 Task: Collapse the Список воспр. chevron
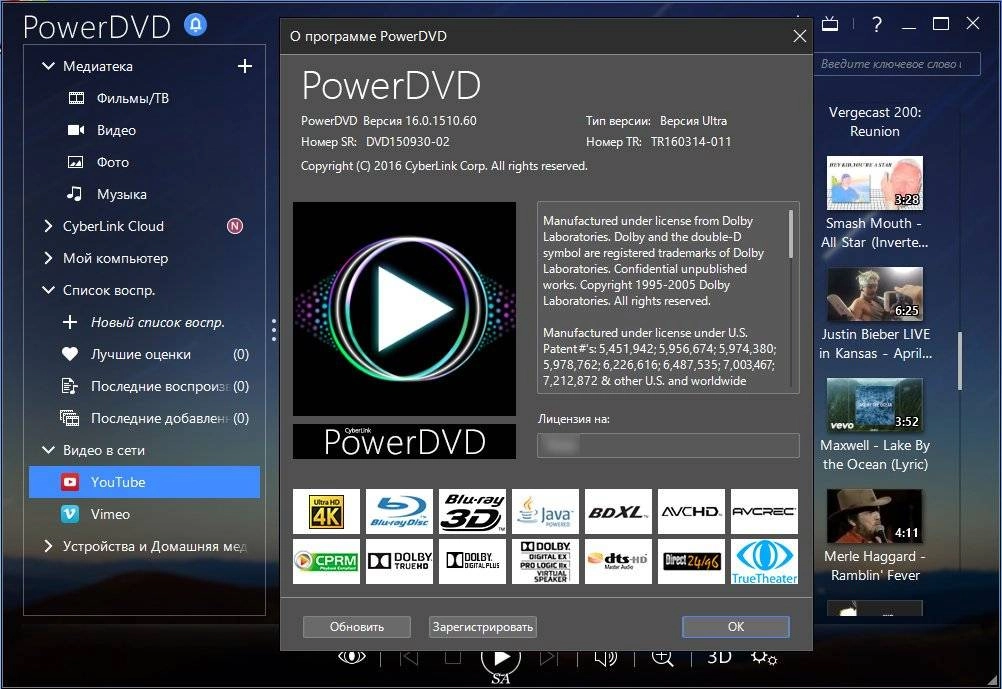click(x=48, y=290)
